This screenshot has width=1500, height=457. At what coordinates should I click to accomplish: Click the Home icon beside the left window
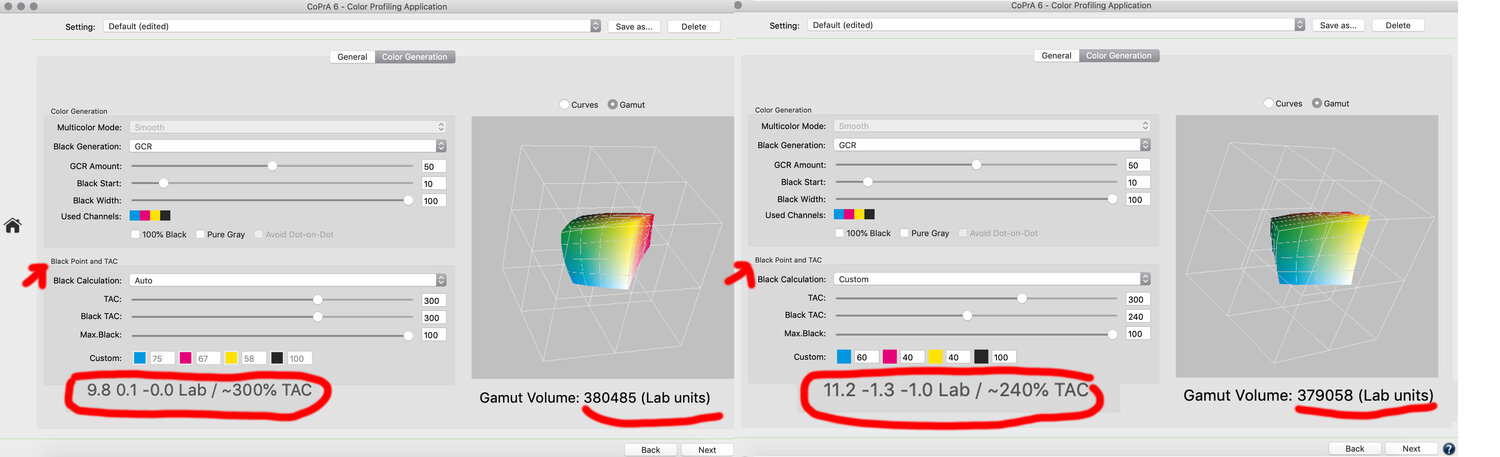(x=13, y=226)
